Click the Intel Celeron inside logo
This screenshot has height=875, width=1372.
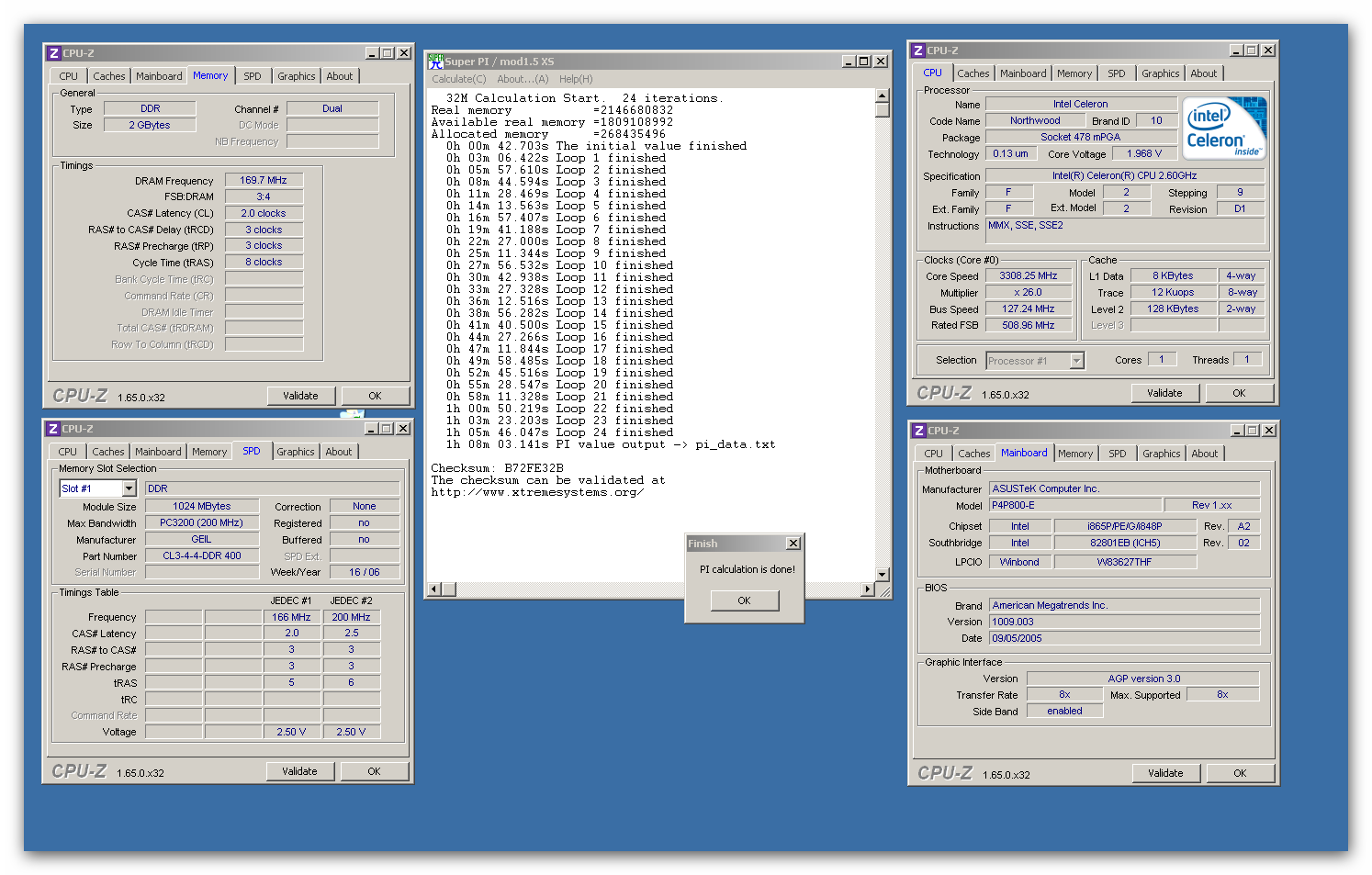(1224, 128)
